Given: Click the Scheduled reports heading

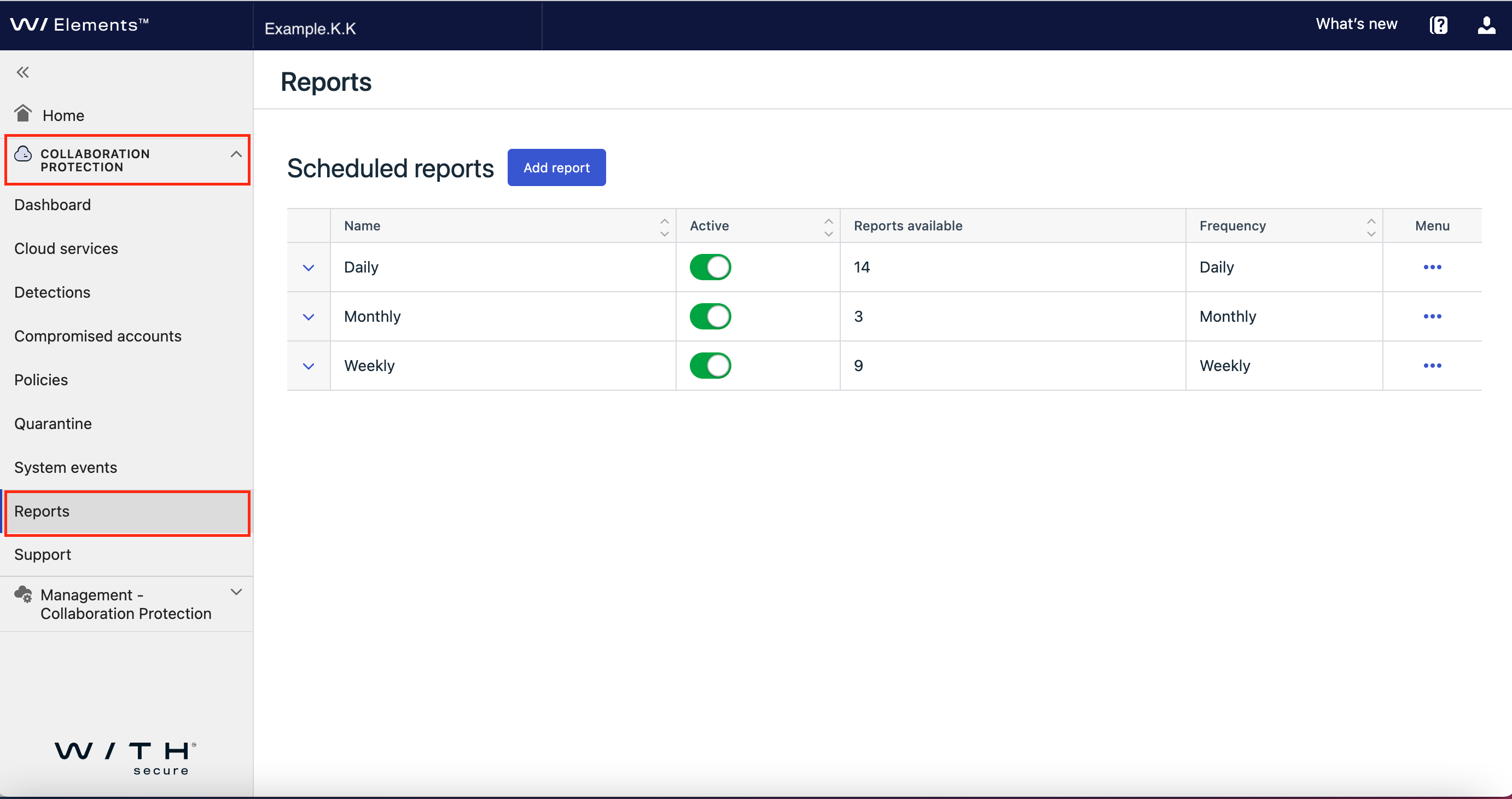Looking at the screenshot, I should click(391, 169).
